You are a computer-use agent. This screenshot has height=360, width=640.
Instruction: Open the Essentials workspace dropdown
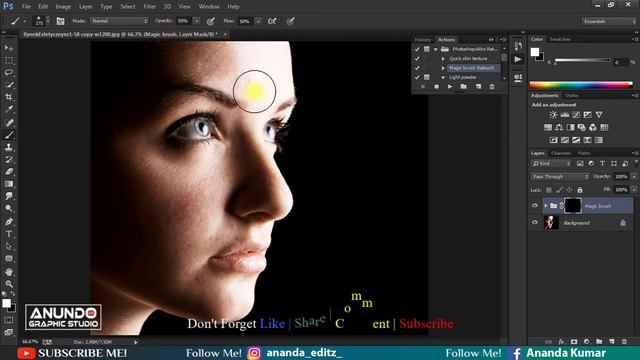click(609, 21)
